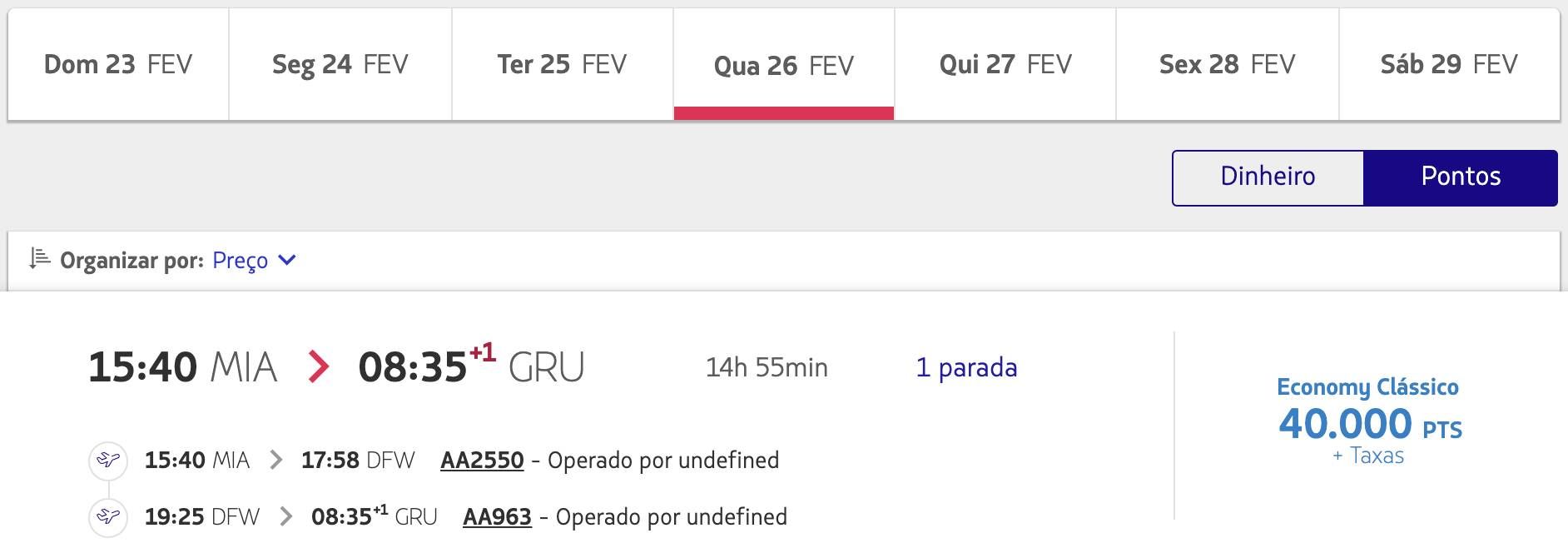Select the Ter 25 FEV date tab
This screenshot has width=1568, height=553.
click(x=562, y=65)
